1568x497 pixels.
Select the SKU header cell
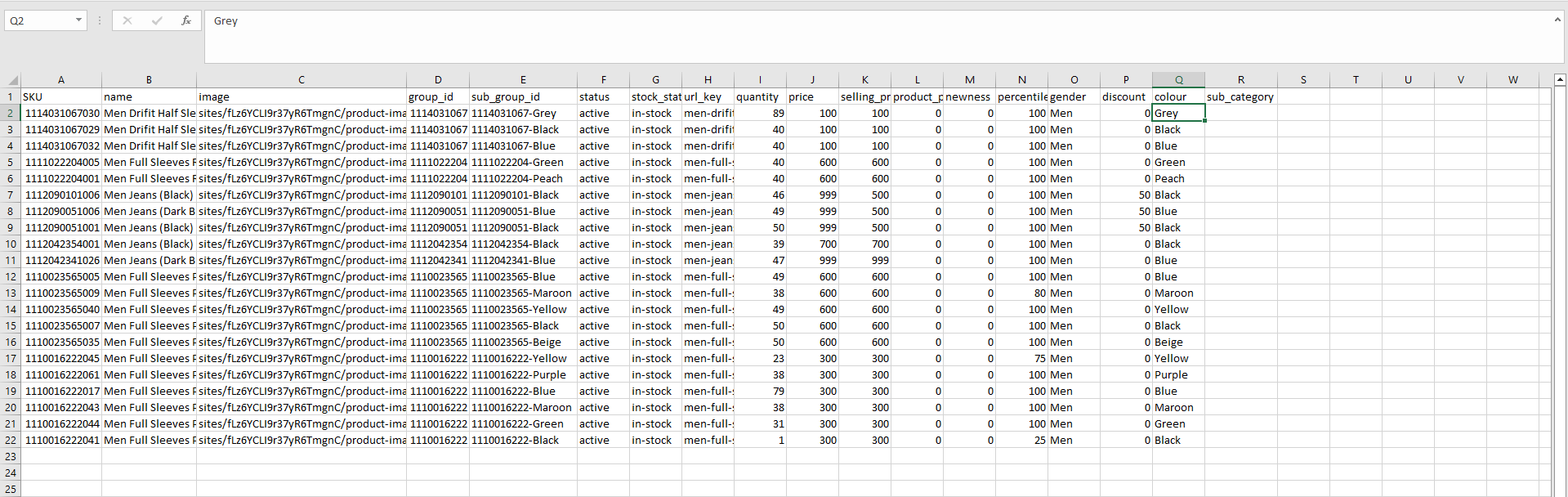click(x=61, y=97)
